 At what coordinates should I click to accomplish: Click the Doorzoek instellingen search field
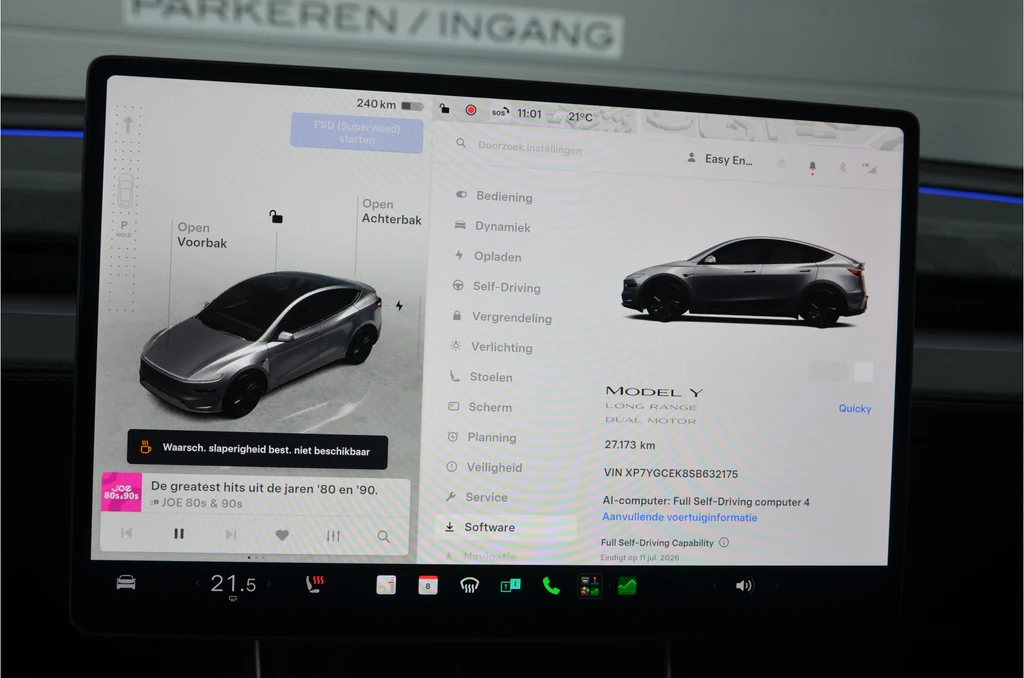point(530,148)
